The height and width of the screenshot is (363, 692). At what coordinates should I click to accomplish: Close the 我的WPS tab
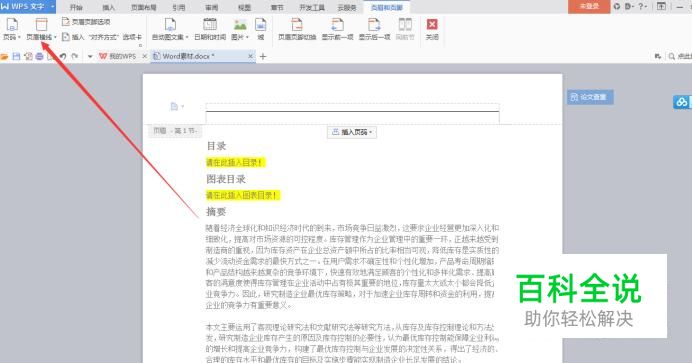point(144,56)
